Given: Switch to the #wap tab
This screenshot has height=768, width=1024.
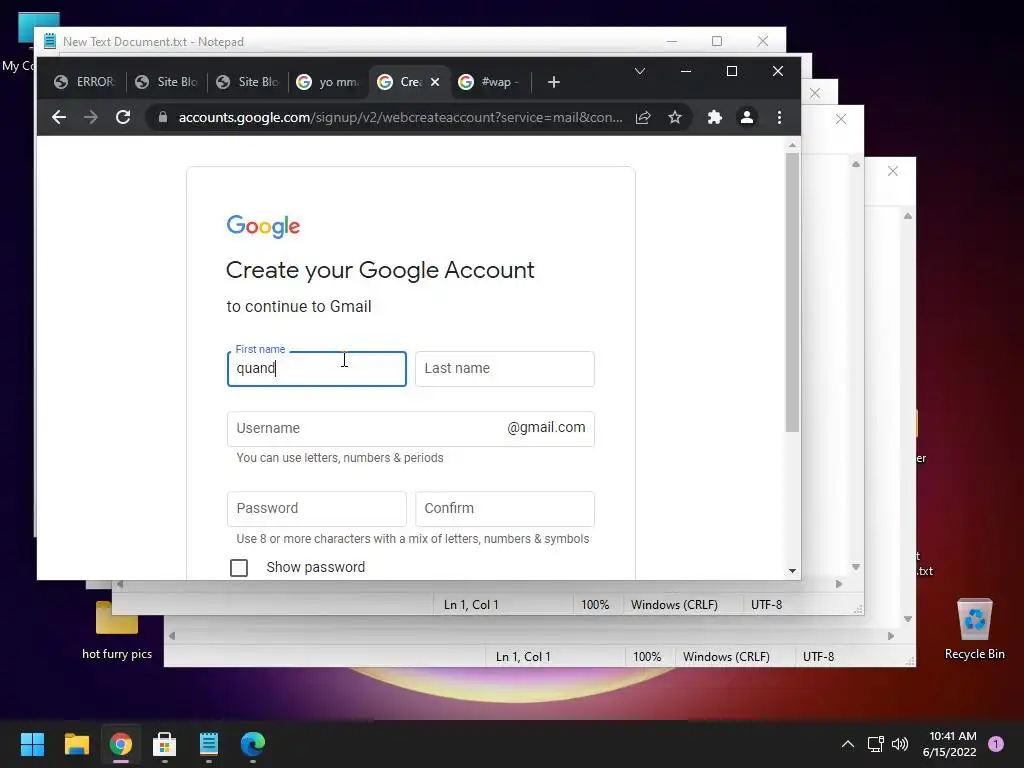Looking at the screenshot, I should (x=490, y=82).
